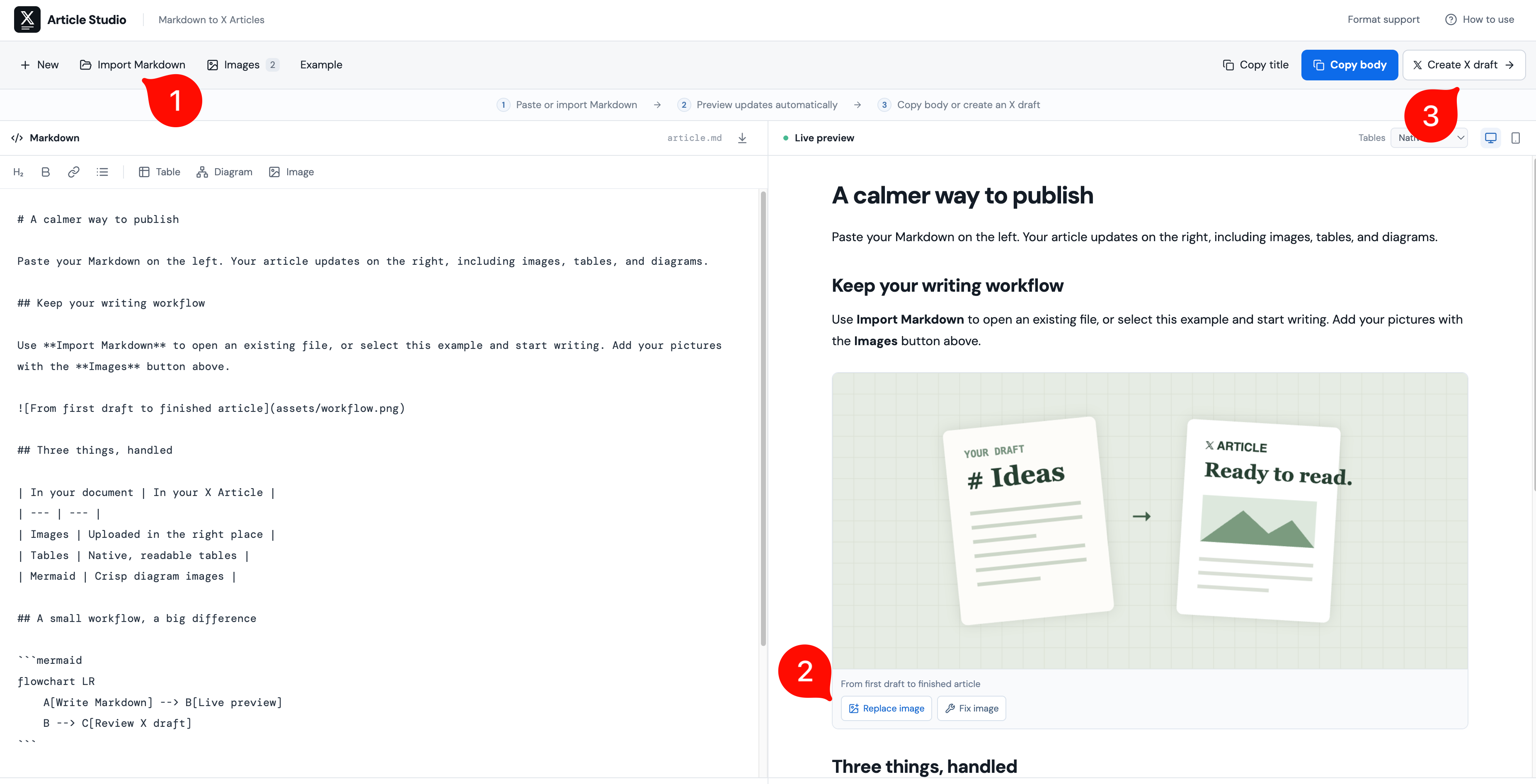
Task: Click the Article Studio X logo
Action: (x=27, y=19)
